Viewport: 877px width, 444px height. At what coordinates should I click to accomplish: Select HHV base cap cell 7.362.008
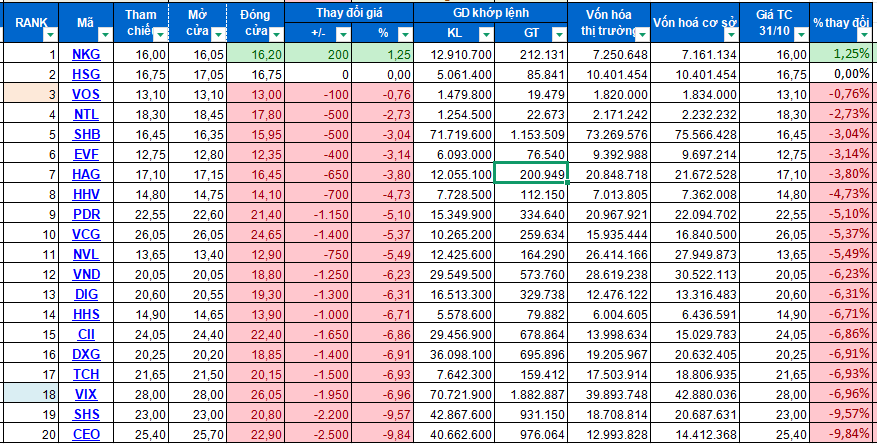(x=695, y=194)
